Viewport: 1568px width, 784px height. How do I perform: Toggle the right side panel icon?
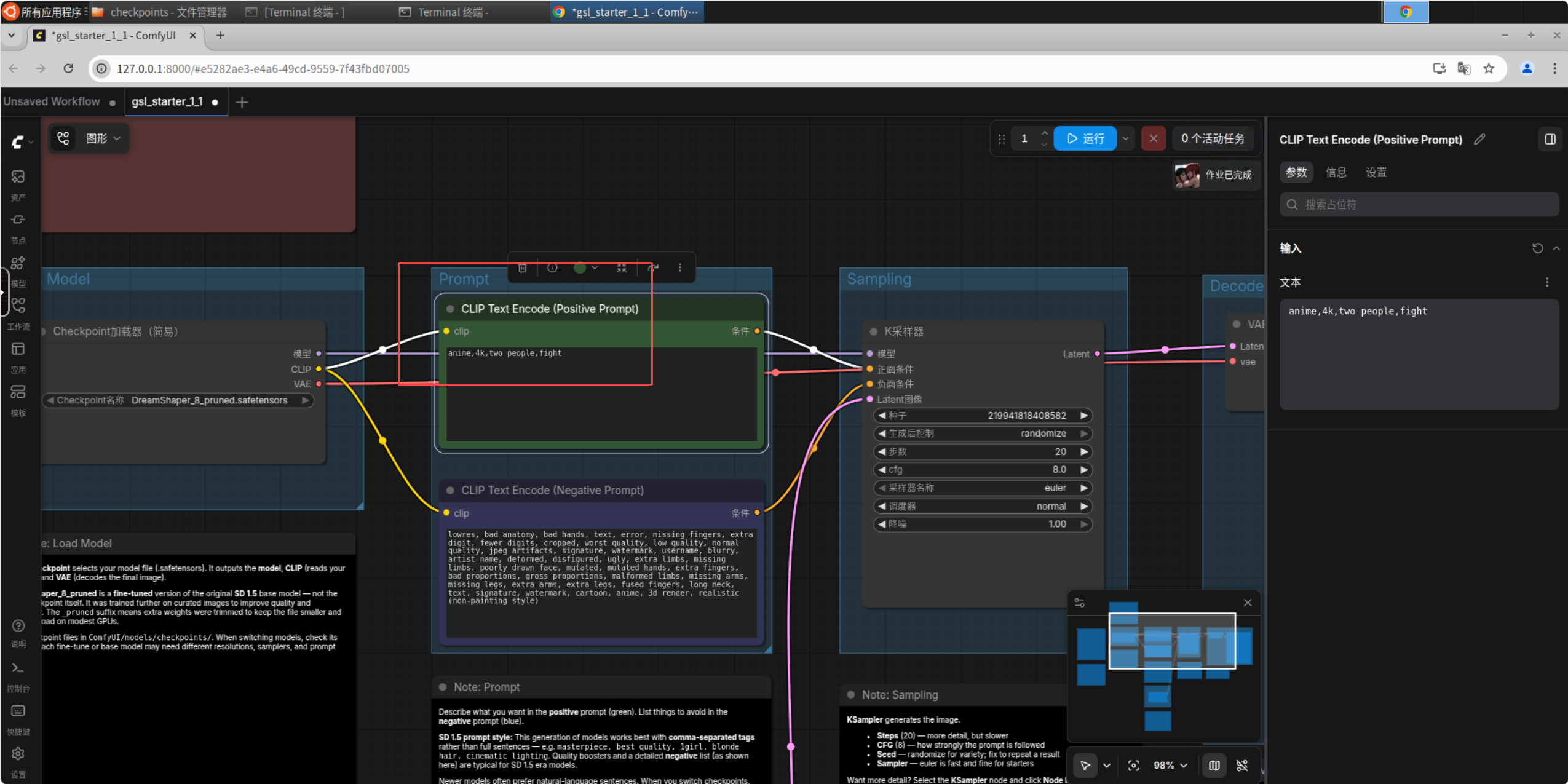(x=1550, y=140)
